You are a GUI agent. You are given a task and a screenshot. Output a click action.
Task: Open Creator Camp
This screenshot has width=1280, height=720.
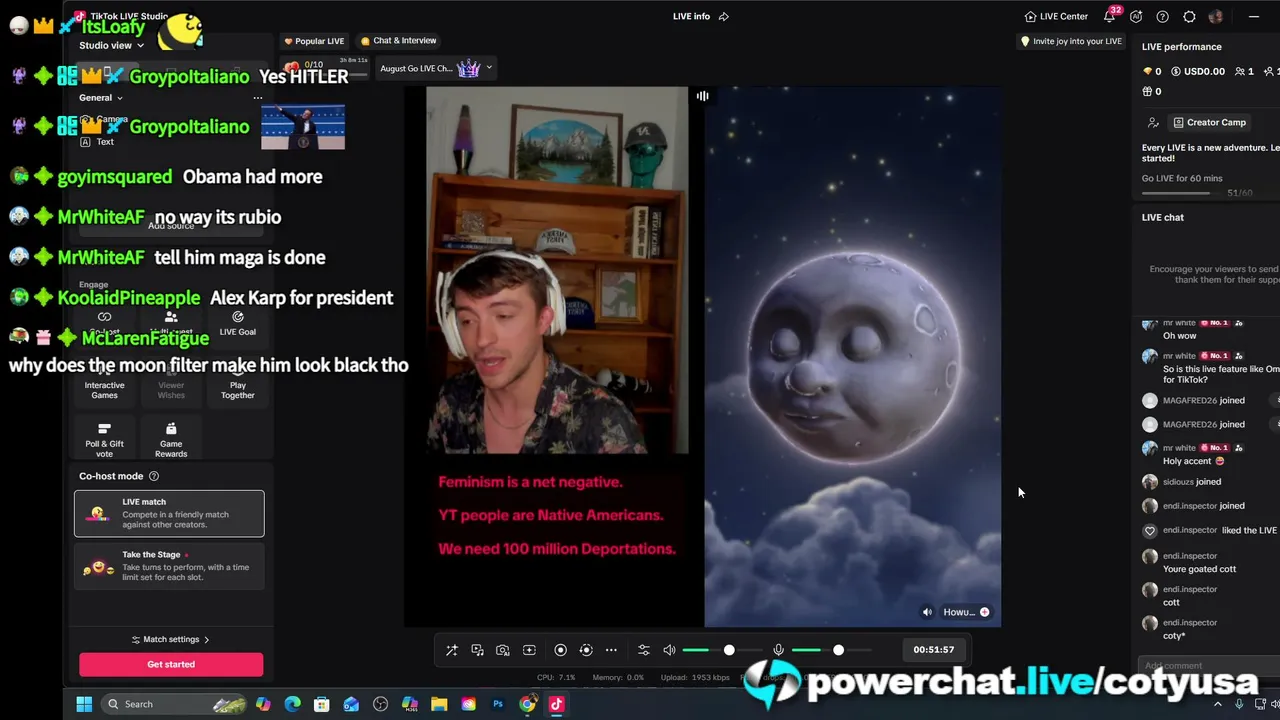point(1209,122)
